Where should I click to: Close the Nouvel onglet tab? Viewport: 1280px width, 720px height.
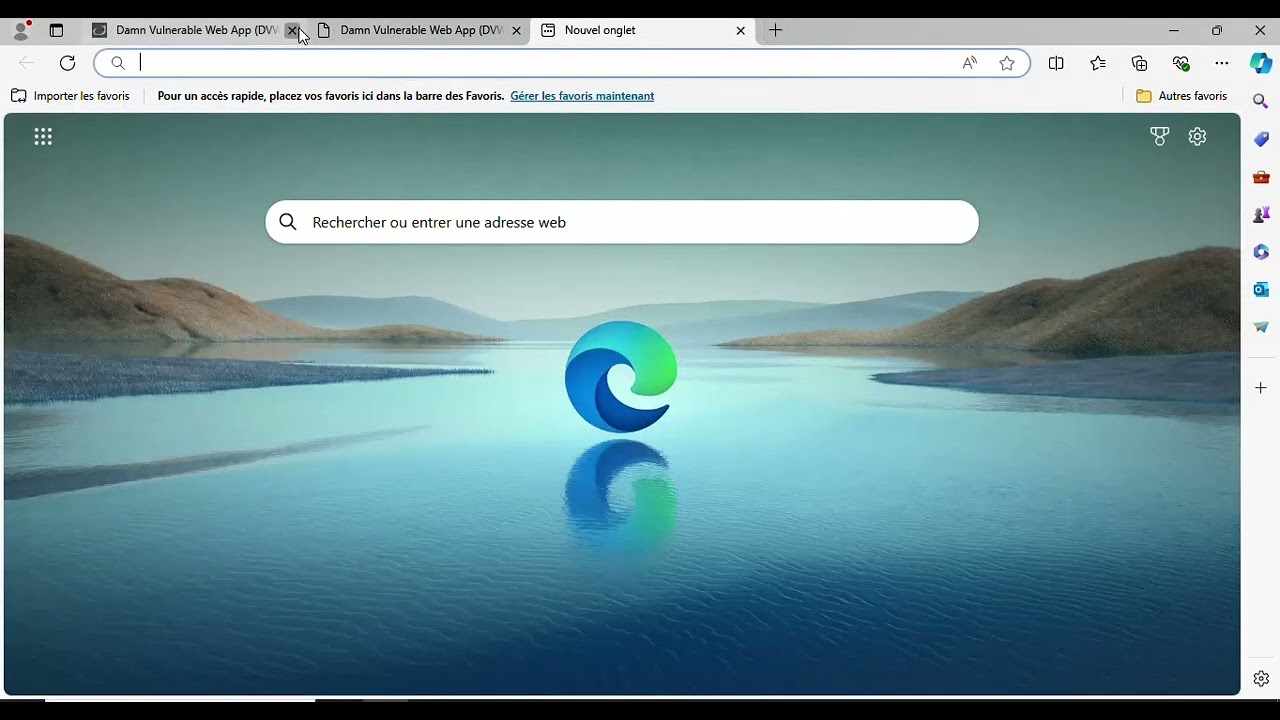coord(741,30)
